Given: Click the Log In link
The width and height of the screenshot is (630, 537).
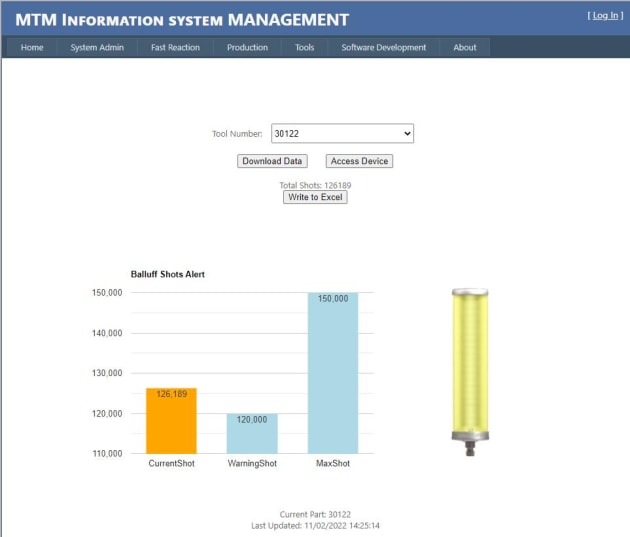Looking at the screenshot, I should [x=605, y=16].
